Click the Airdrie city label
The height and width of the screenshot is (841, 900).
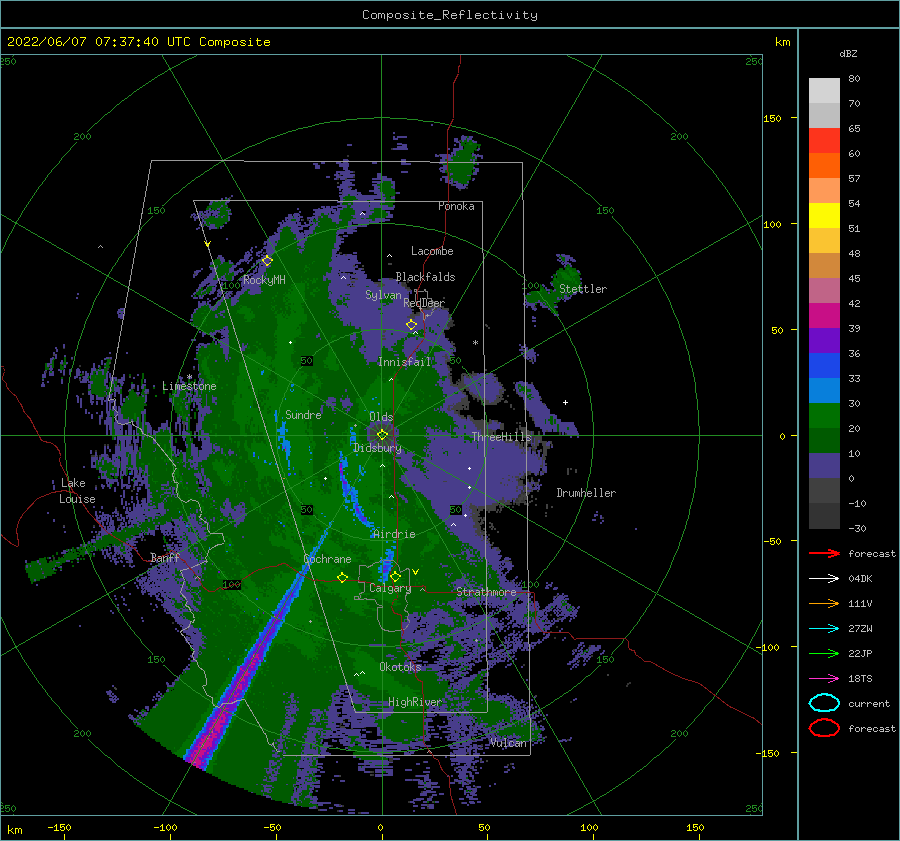click(394, 534)
